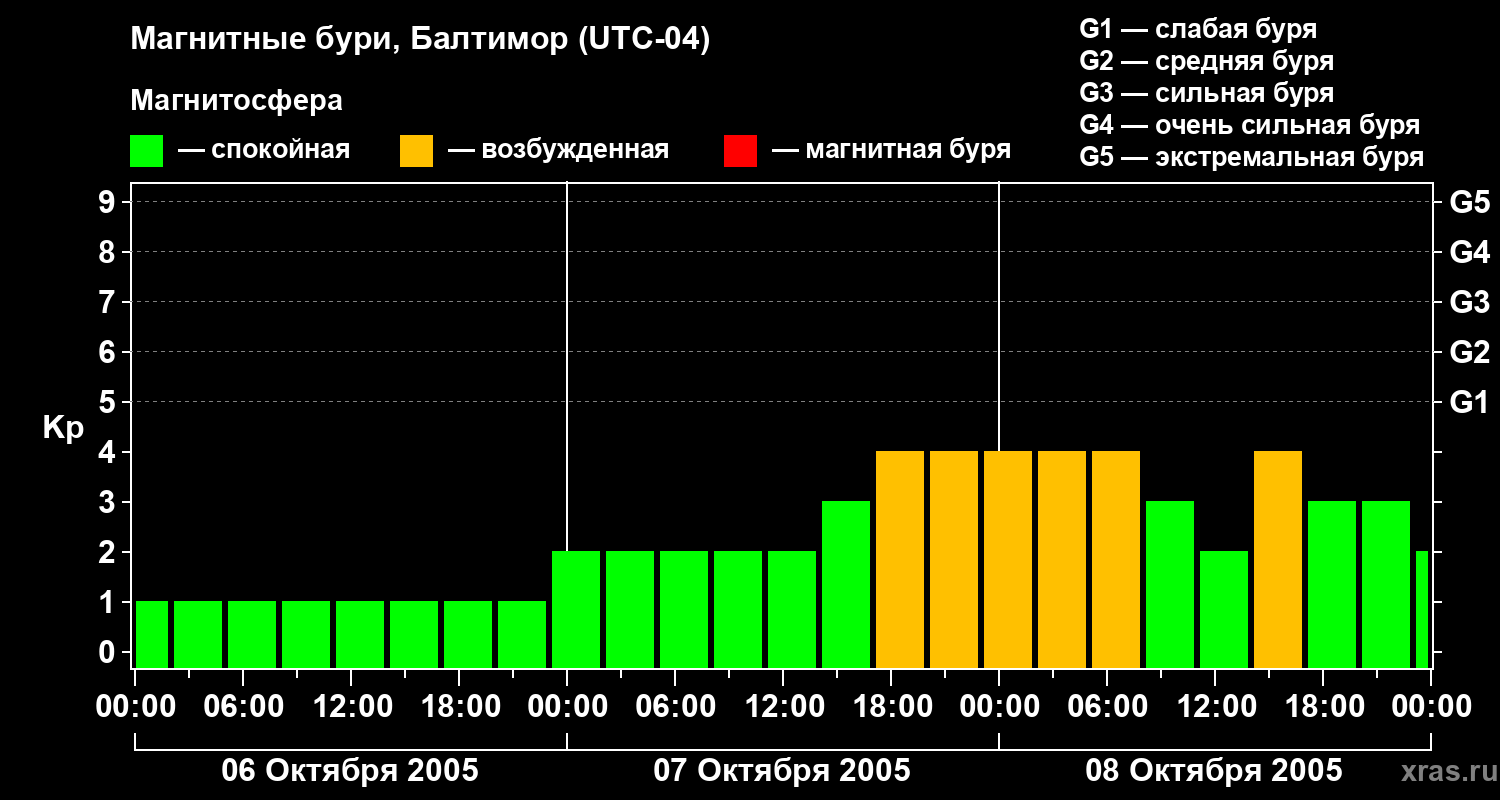The height and width of the screenshot is (800, 1500).
Task: Click the «G5» tick label on the right axis
Action: (x=1469, y=202)
